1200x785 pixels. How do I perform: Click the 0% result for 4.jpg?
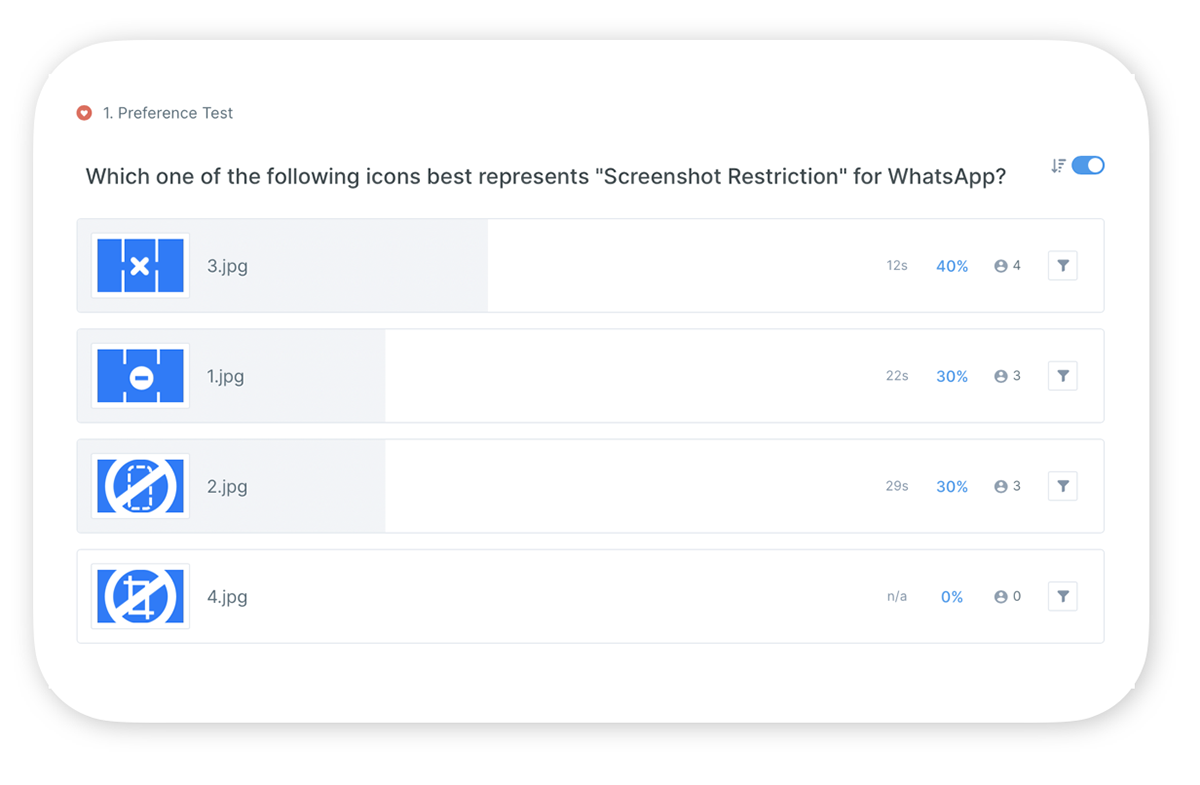[952, 596]
